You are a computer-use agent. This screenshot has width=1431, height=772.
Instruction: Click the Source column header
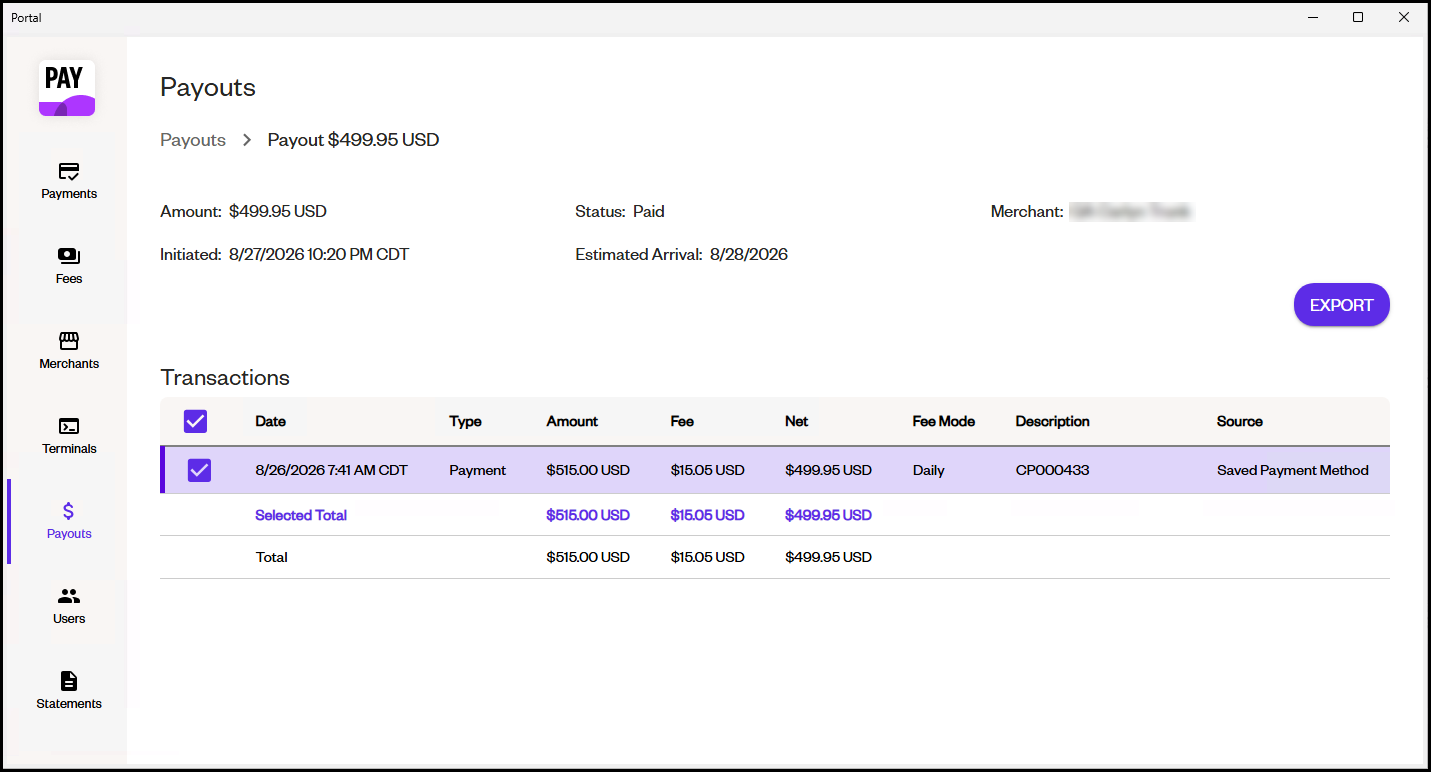coord(1239,421)
